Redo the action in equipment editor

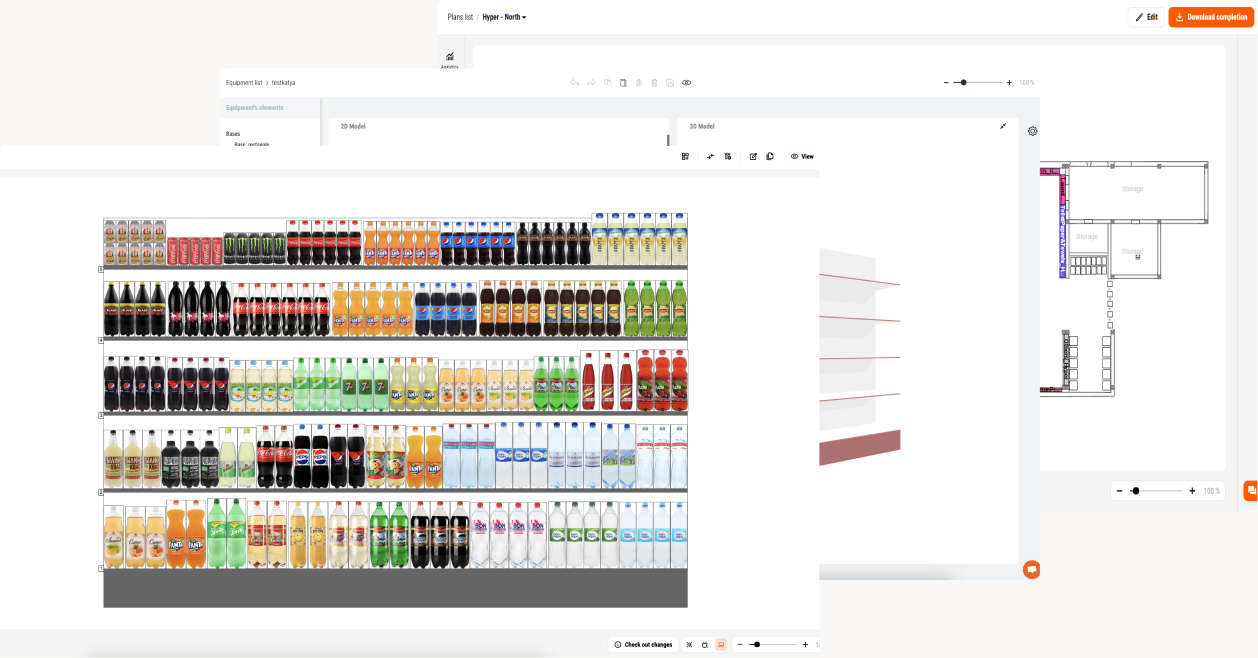pyautogui.click(x=591, y=83)
